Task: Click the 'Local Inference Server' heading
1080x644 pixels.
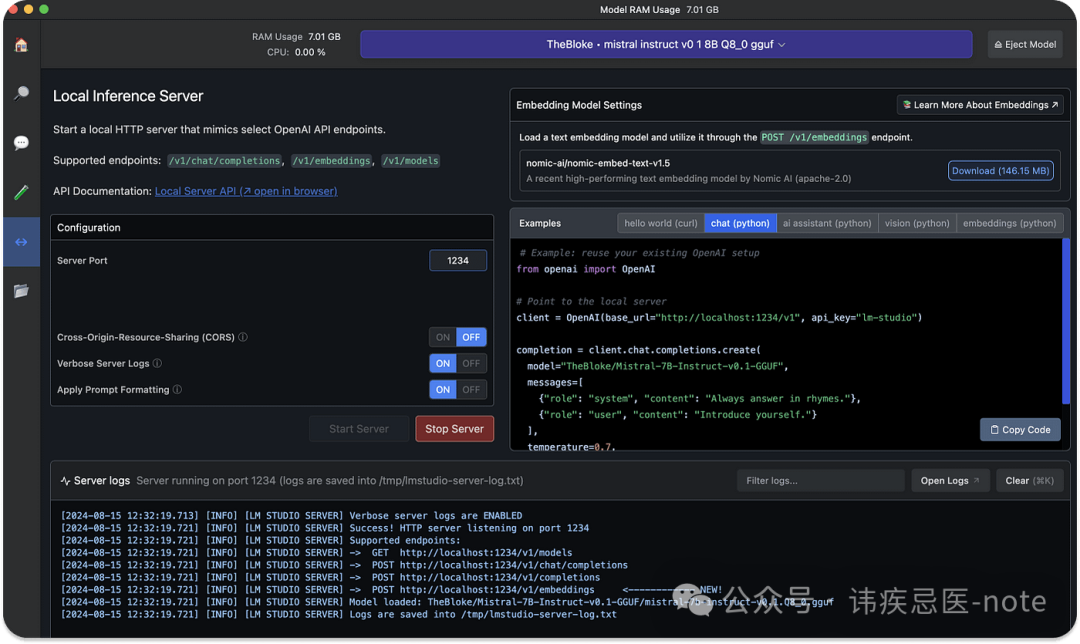Action: (128, 96)
